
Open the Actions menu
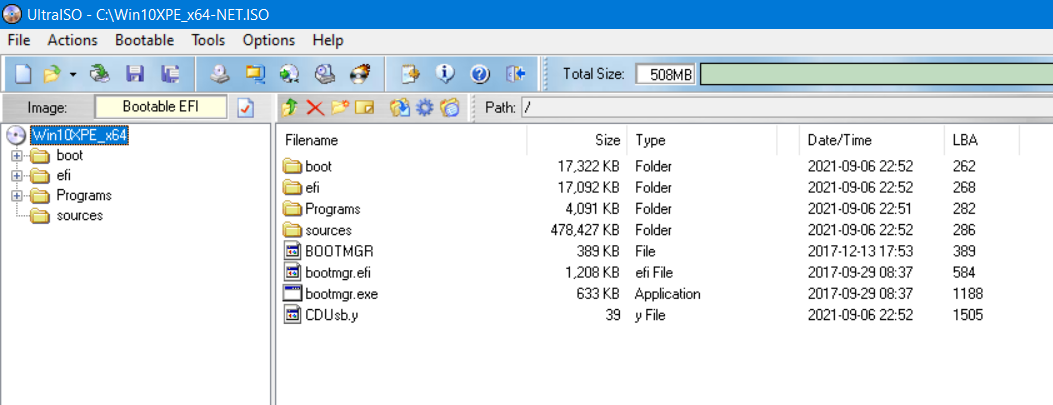click(x=73, y=40)
